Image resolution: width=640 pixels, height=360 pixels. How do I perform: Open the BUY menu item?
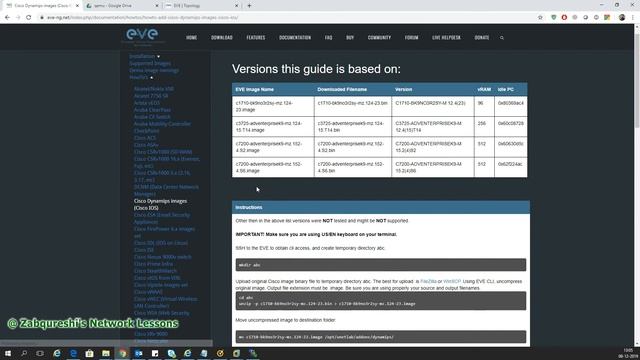click(x=350, y=38)
